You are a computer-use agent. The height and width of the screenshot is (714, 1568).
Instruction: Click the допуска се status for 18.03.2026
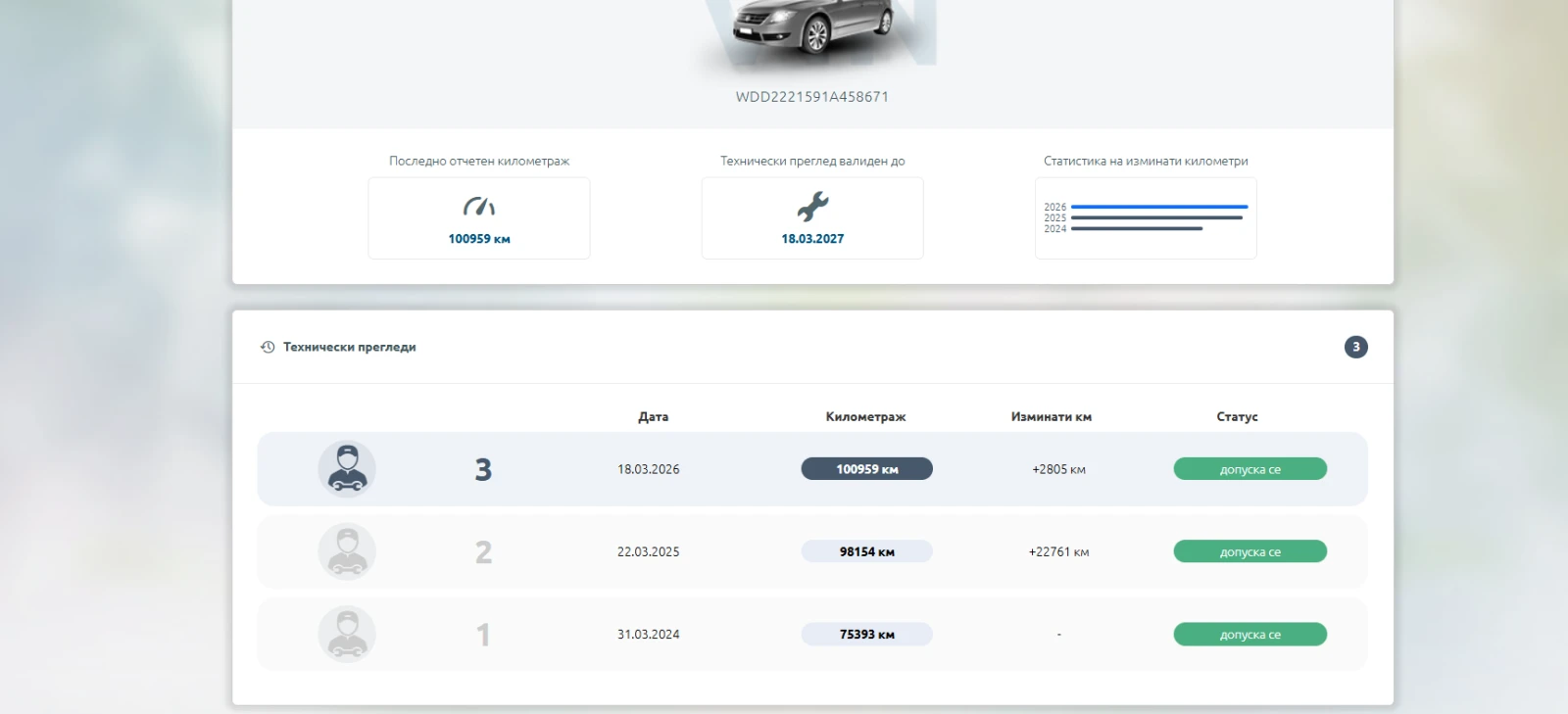coord(1250,469)
